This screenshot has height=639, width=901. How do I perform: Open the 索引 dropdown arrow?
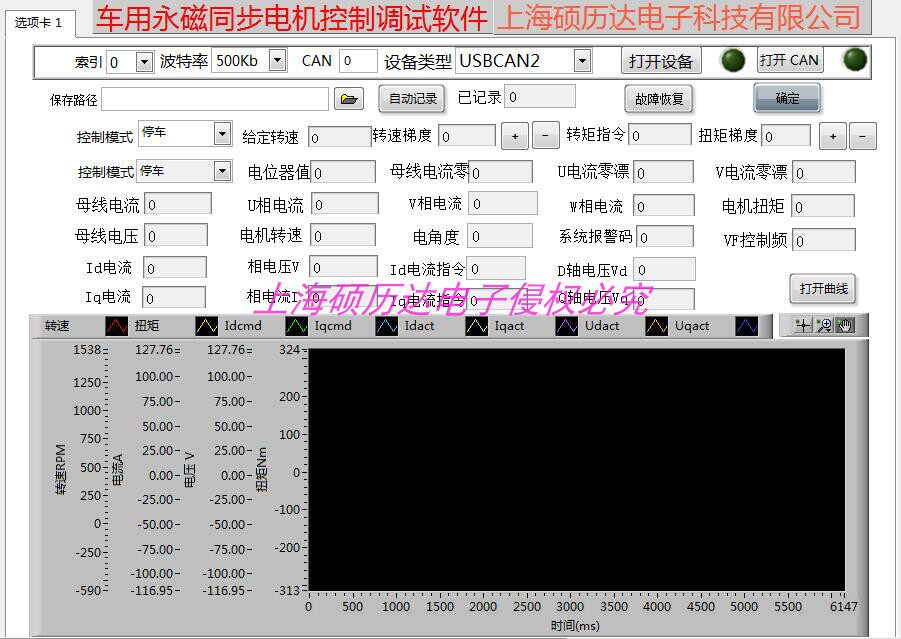pos(144,61)
